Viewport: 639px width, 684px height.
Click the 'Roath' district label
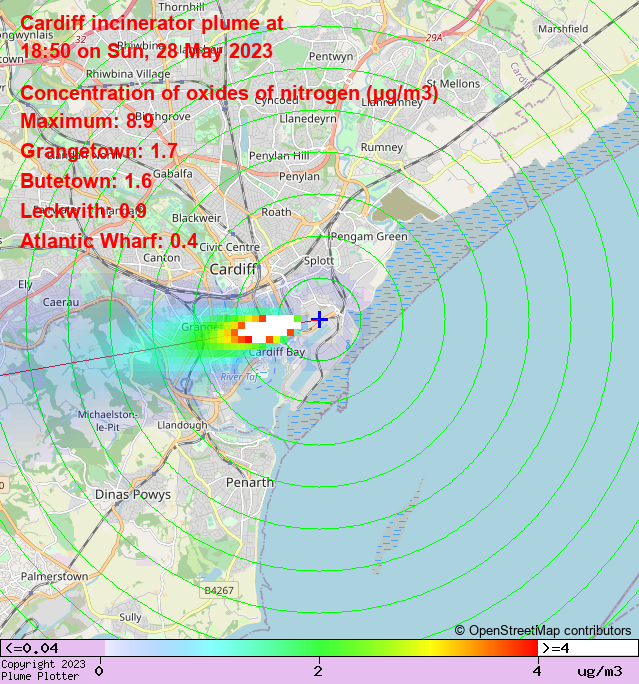276,212
